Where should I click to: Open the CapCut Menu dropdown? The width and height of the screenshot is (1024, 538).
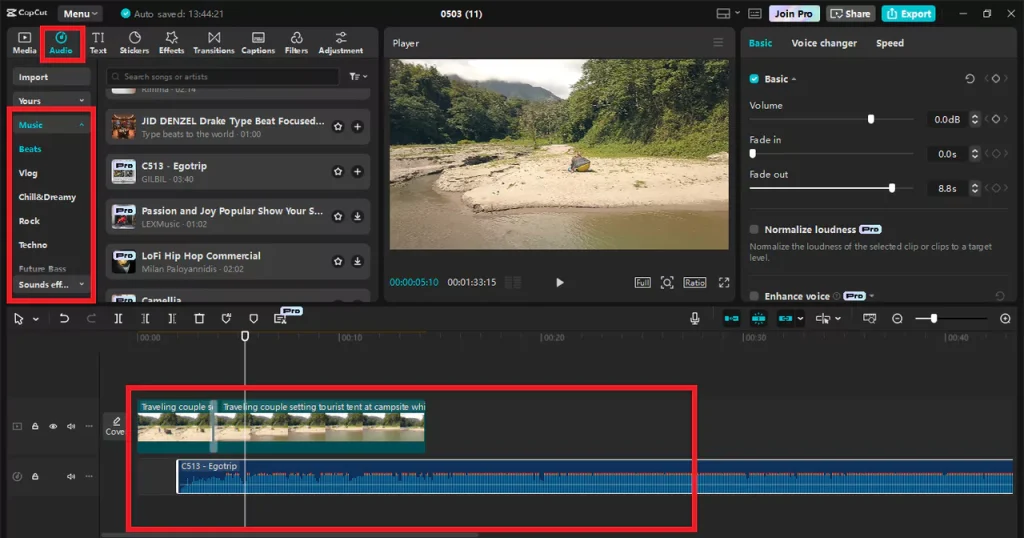tap(80, 13)
